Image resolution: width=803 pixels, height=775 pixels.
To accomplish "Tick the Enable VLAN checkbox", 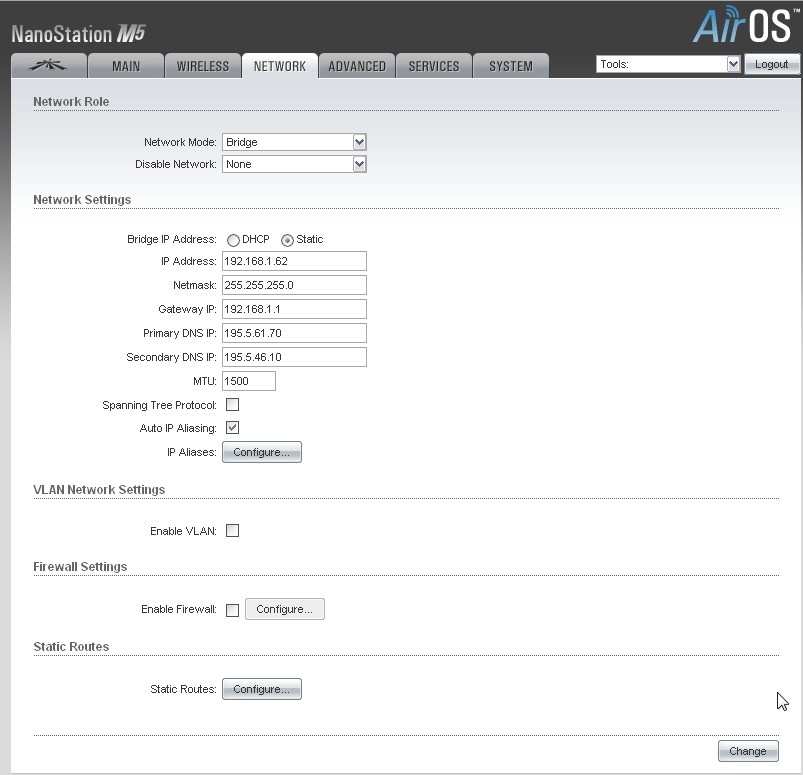I will click(232, 531).
